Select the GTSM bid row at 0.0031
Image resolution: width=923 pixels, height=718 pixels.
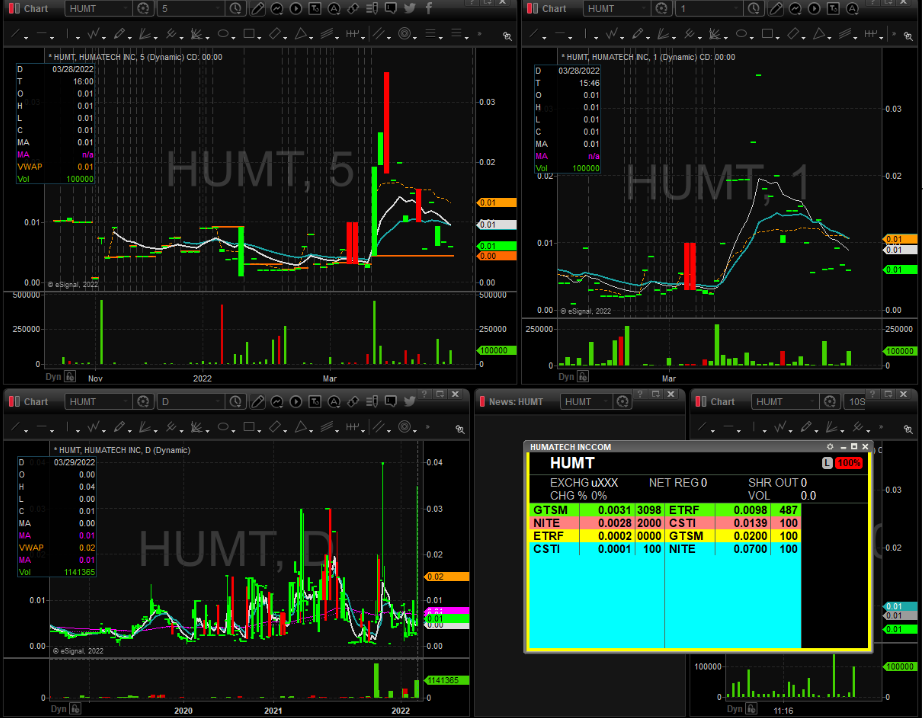[597, 510]
